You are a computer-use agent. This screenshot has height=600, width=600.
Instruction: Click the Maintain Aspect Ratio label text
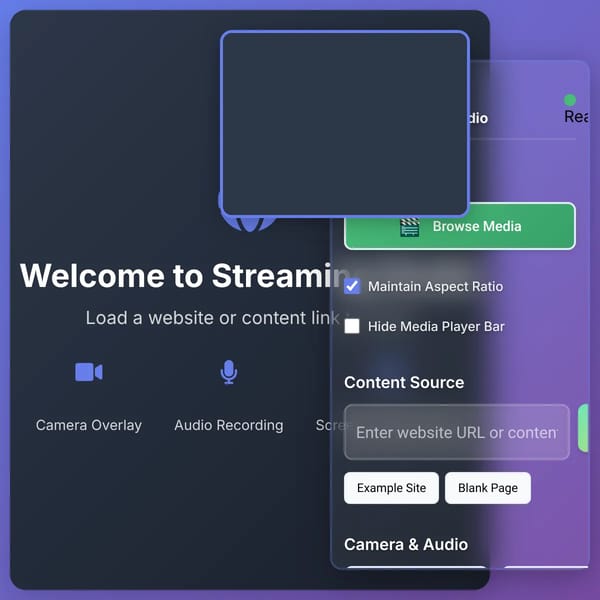435,287
